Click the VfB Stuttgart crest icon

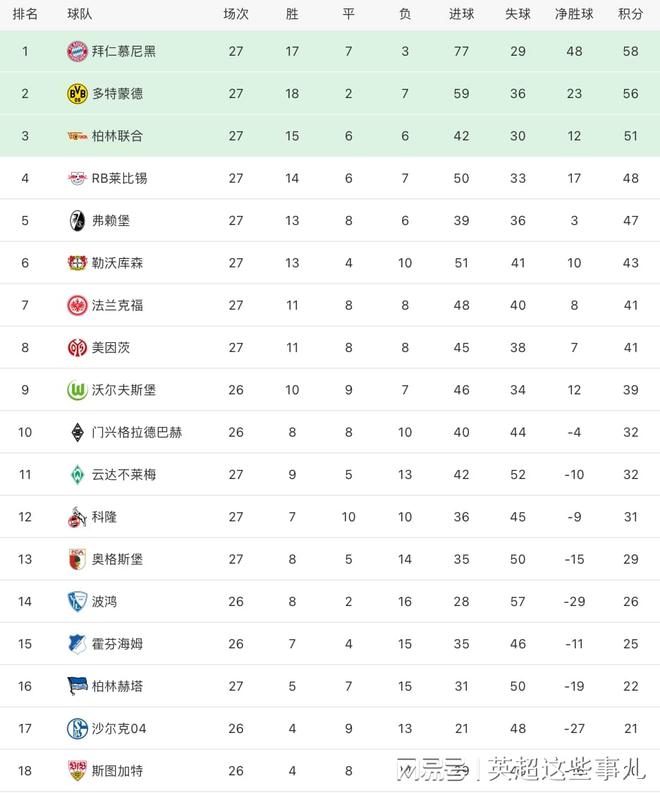click(x=76, y=770)
